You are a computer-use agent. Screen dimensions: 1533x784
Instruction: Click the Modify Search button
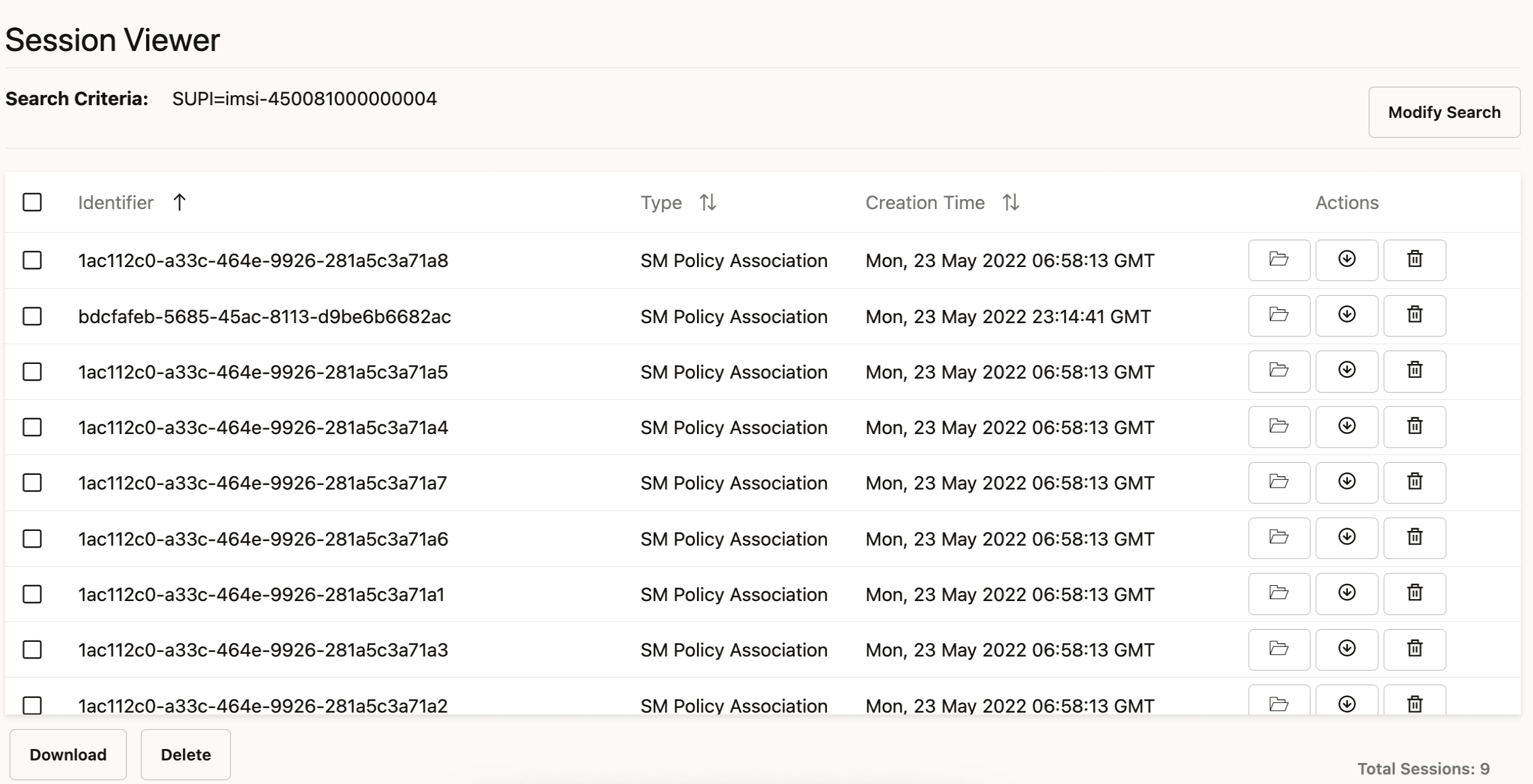click(x=1444, y=112)
